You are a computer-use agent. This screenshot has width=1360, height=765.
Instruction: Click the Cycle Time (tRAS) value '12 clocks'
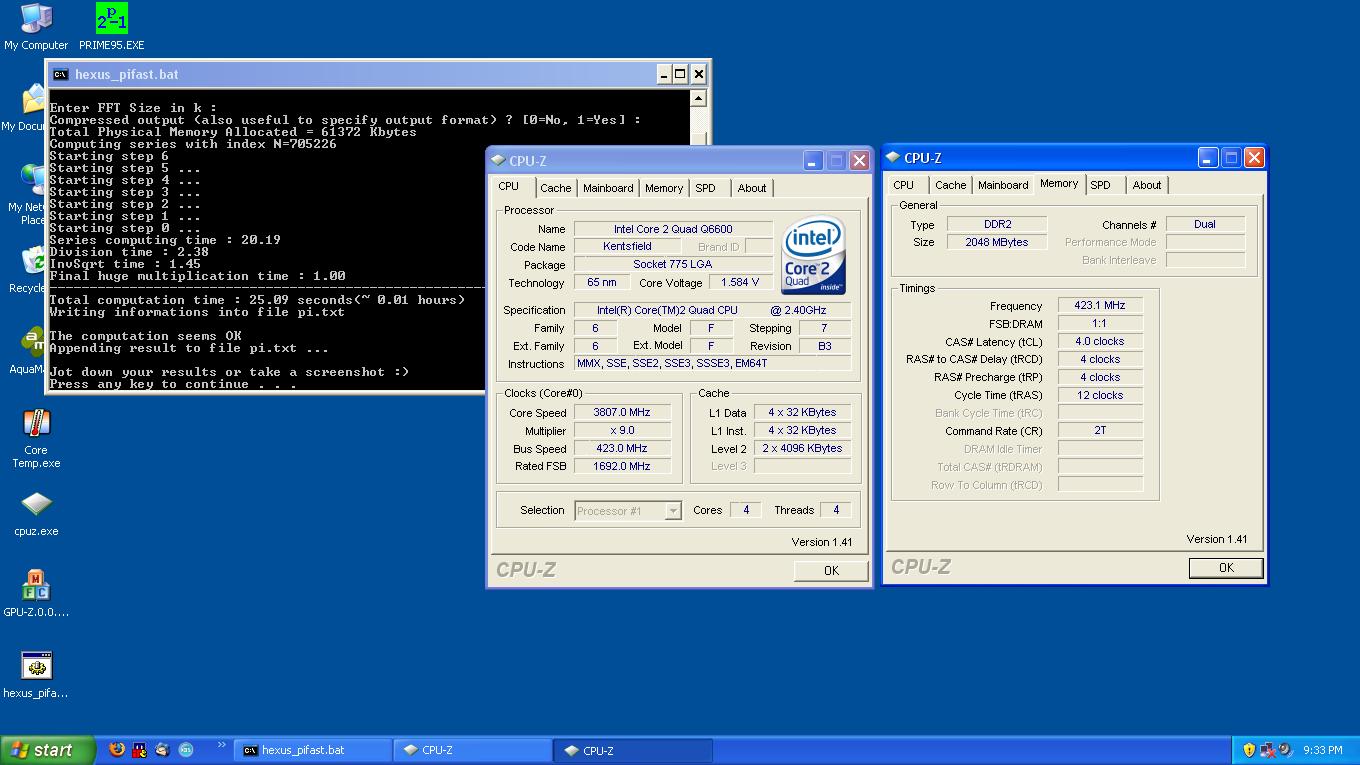pos(1100,395)
